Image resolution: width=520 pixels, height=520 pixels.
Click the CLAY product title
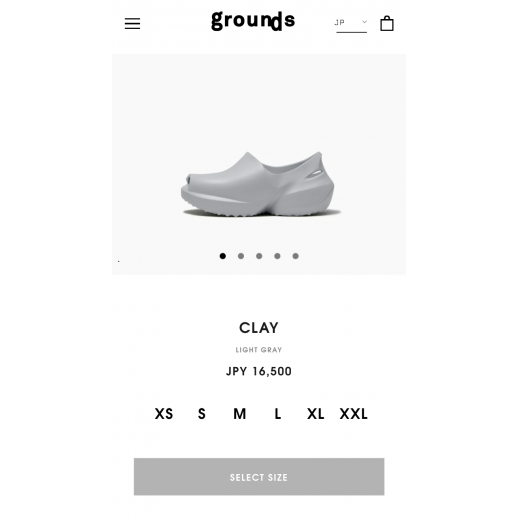coord(259,328)
